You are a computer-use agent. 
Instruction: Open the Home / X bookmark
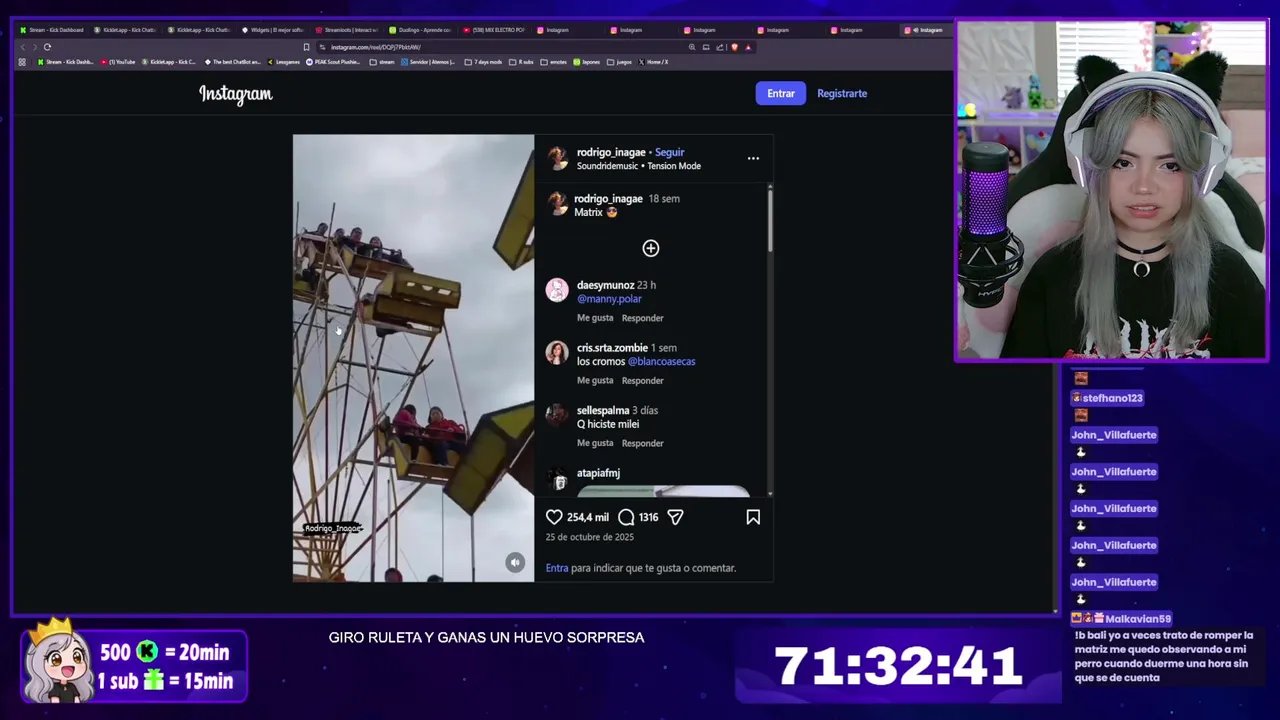(x=652, y=62)
